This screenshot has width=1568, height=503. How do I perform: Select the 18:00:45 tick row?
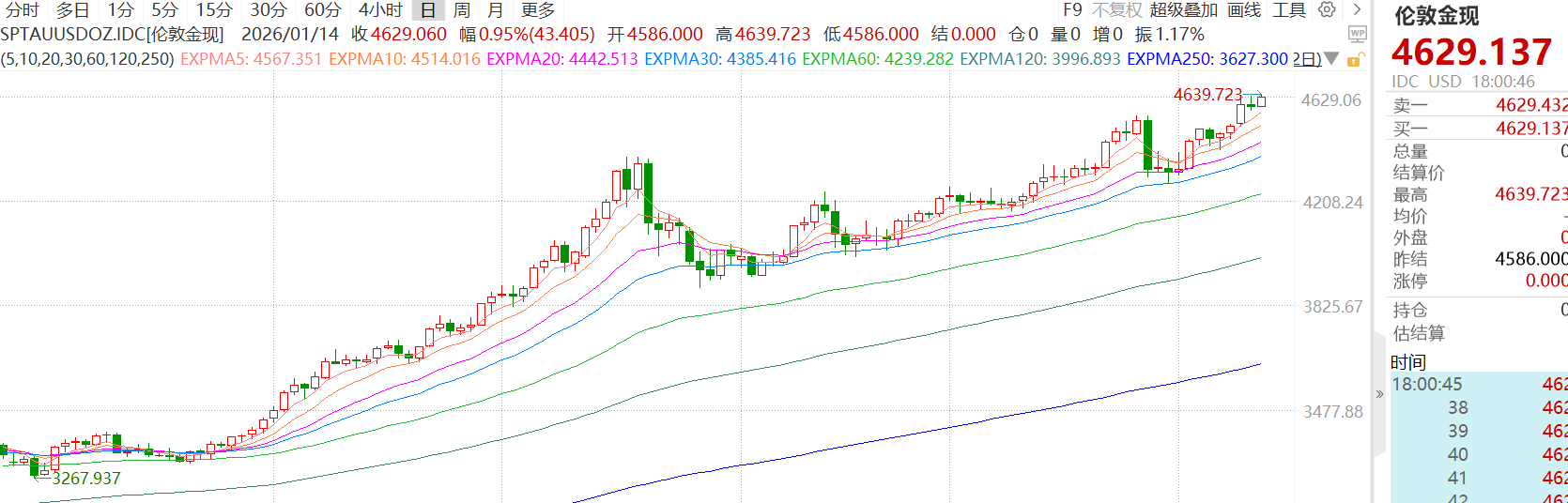click(x=1479, y=384)
